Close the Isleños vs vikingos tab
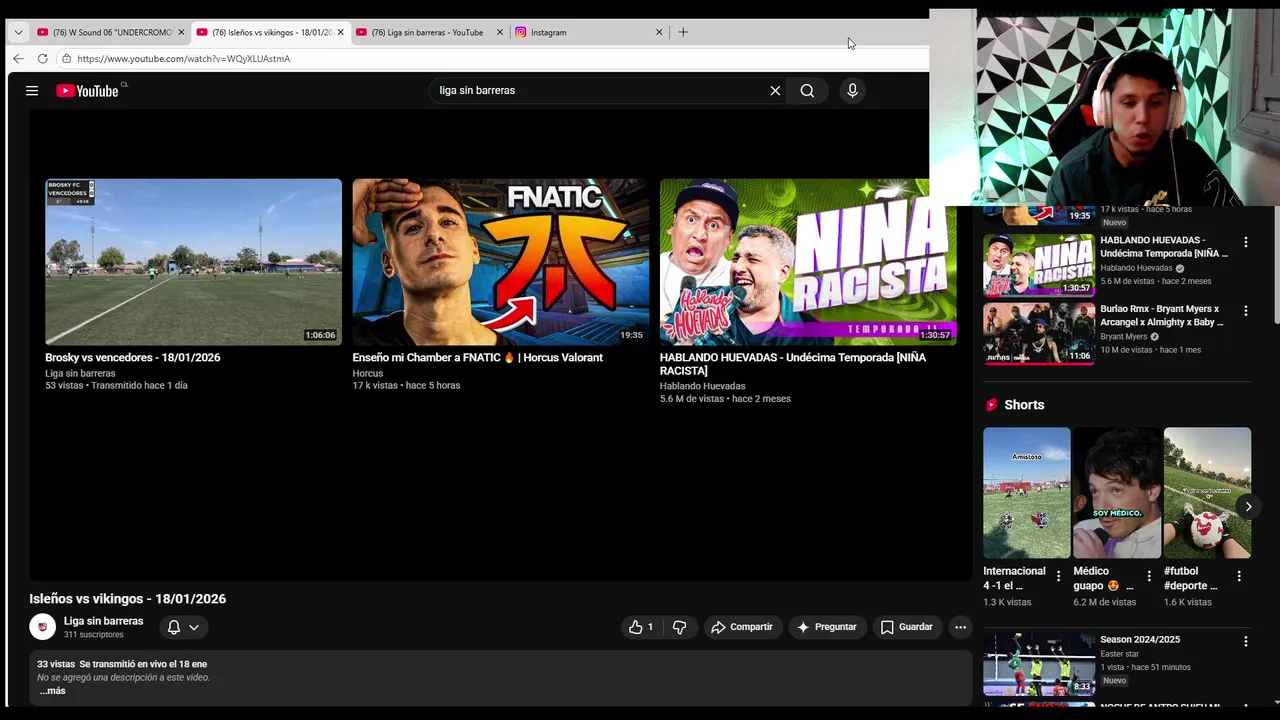This screenshot has height=720, width=1280. pos(340,32)
